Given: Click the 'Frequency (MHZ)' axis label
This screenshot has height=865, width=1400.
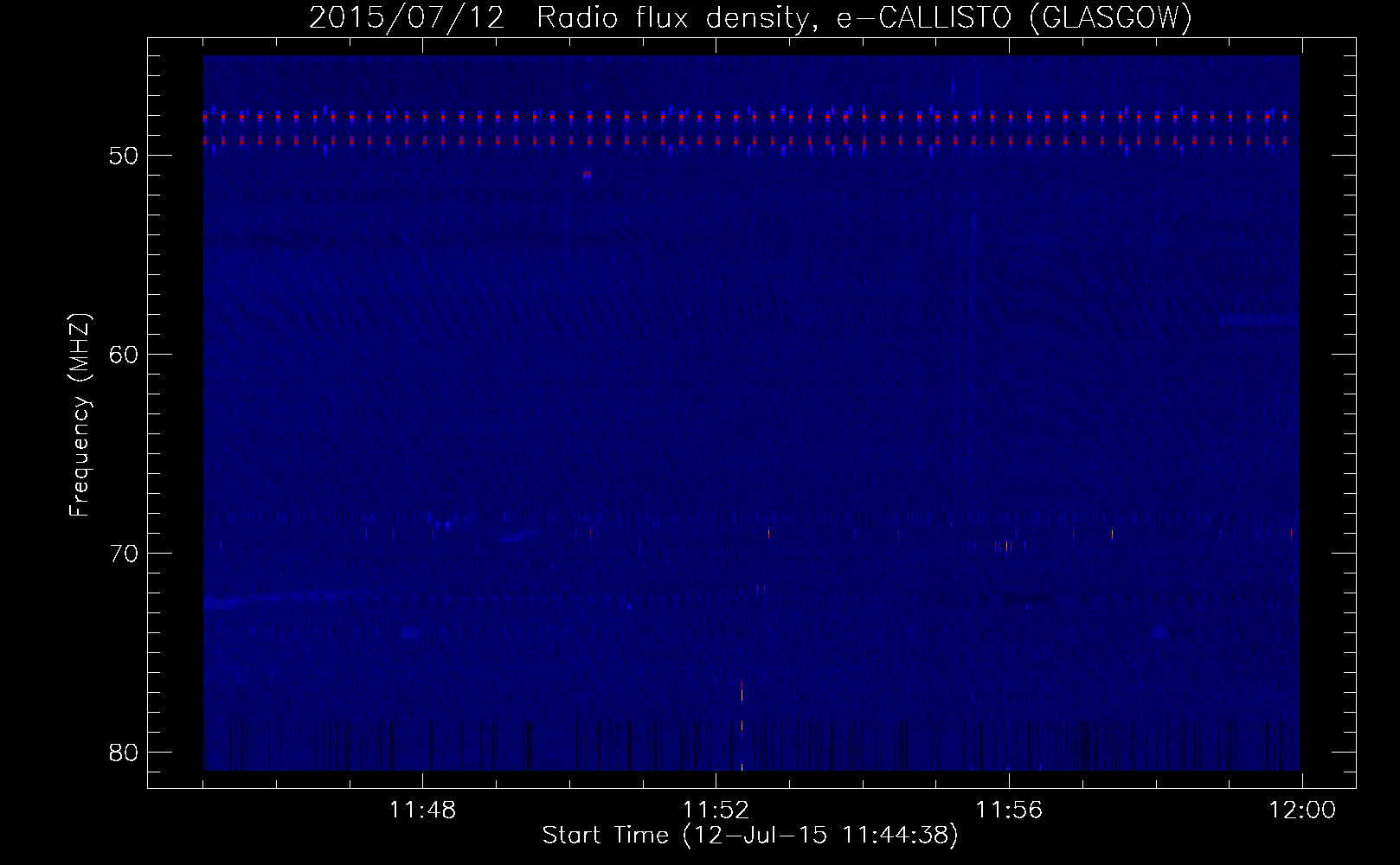Looking at the screenshot, I should 80,414.
